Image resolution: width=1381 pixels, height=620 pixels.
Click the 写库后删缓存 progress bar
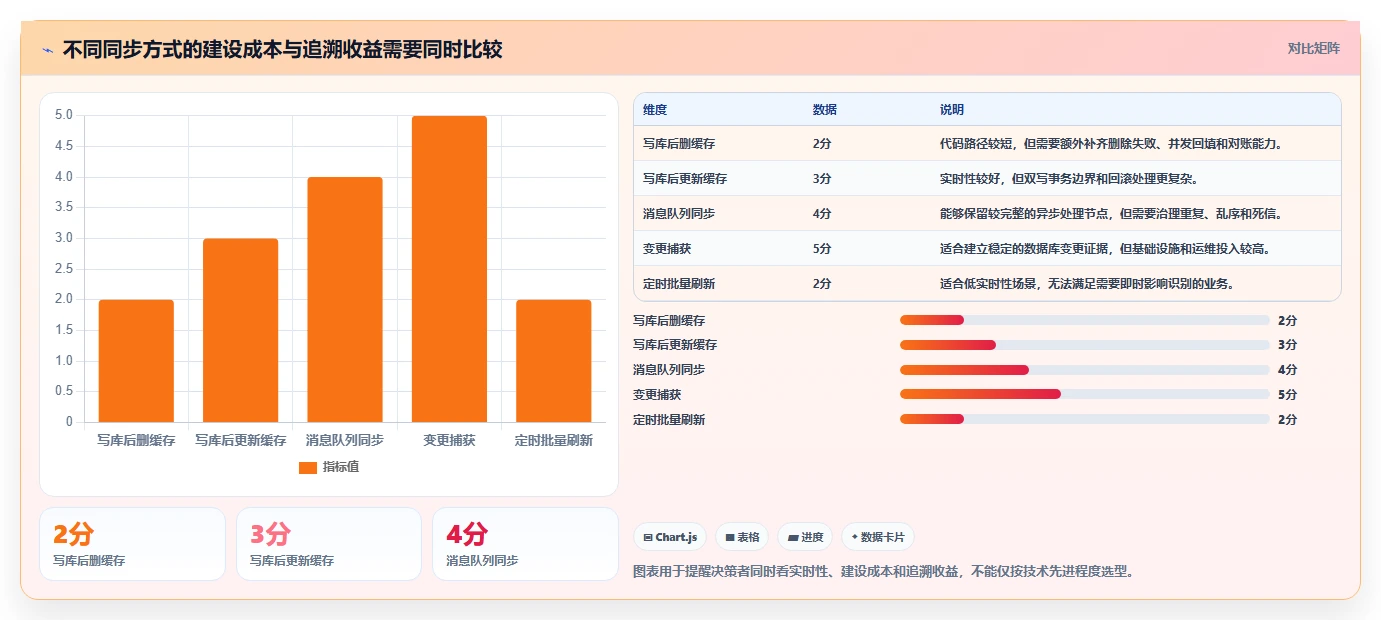point(1085,320)
